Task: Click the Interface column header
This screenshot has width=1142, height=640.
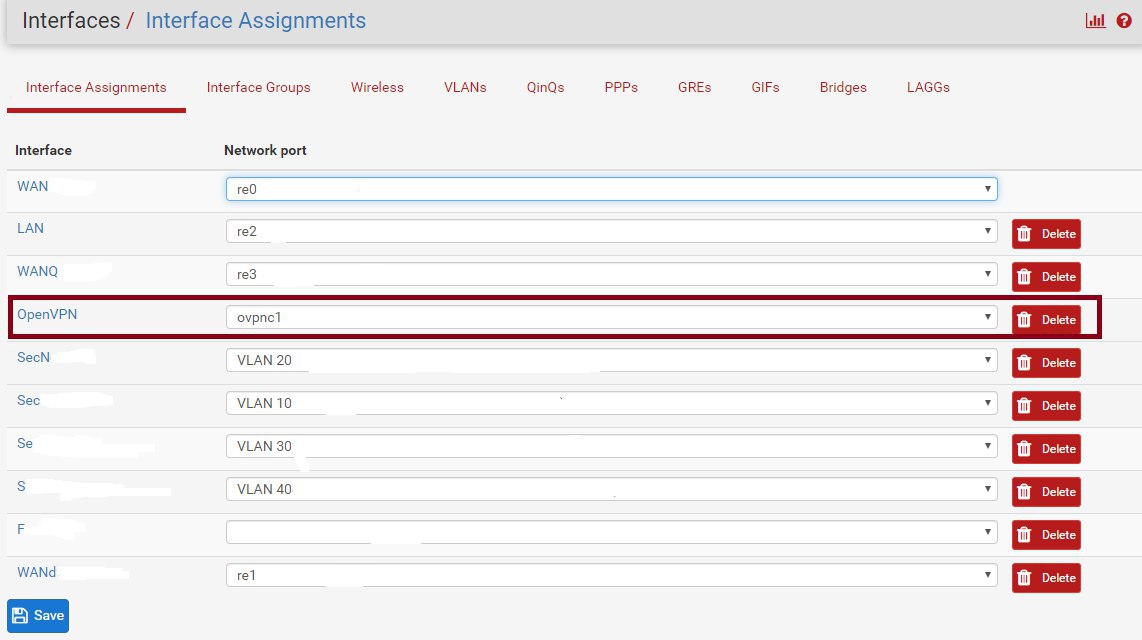Action: 44,151
